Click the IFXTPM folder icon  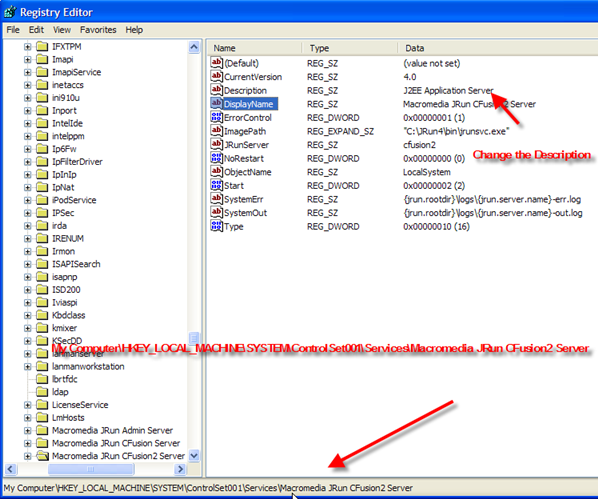(x=42, y=47)
